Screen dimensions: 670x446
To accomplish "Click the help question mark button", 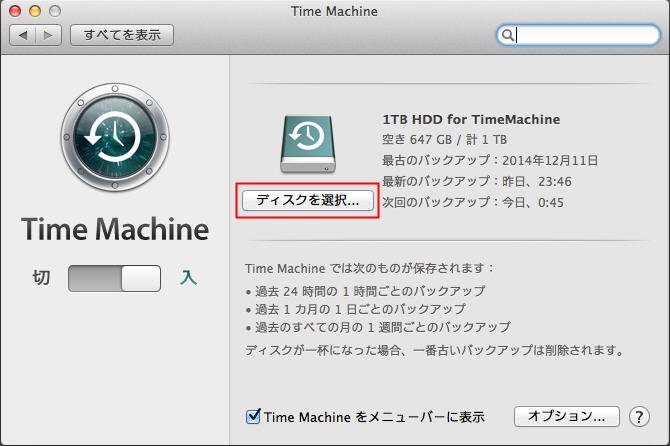I will point(639,417).
